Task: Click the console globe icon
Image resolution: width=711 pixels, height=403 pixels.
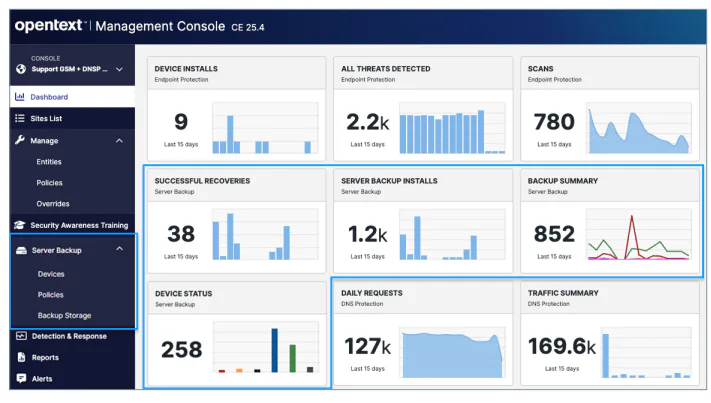Action: point(21,69)
